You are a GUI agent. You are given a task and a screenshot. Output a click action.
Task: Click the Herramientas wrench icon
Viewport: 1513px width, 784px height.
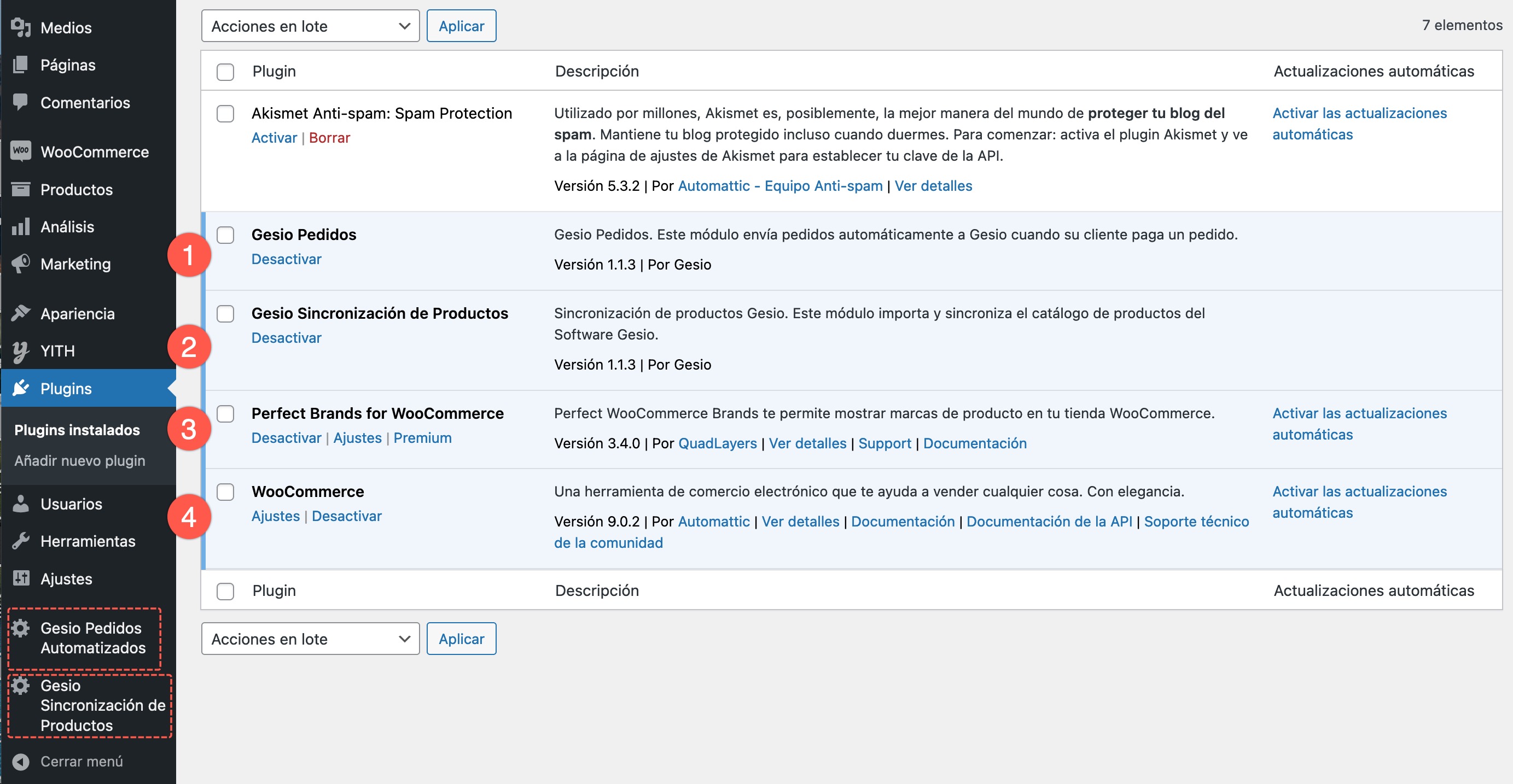[21, 541]
